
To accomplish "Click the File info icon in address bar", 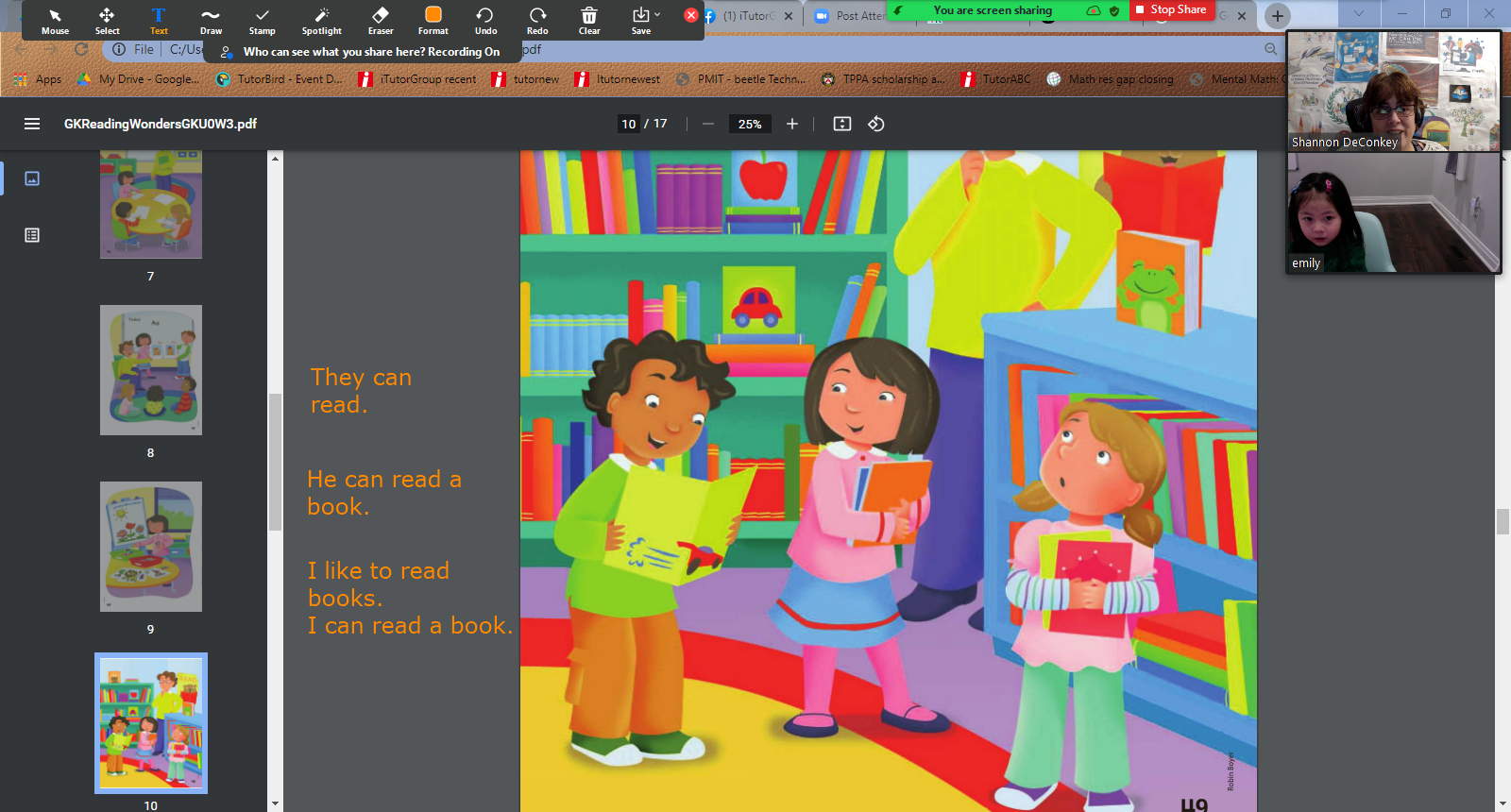I will point(119,49).
